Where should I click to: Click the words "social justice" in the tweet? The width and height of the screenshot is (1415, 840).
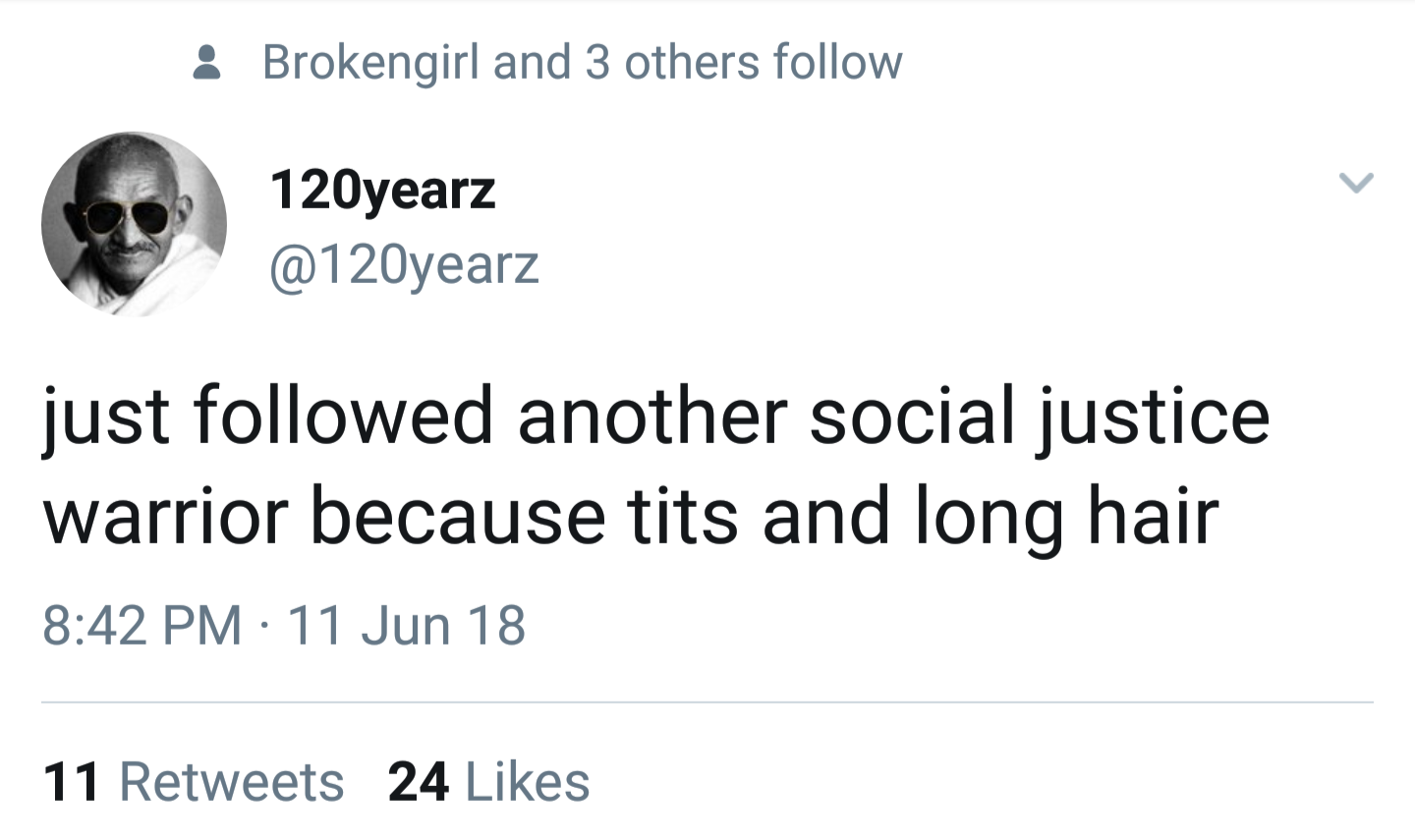(x=1039, y=416)
